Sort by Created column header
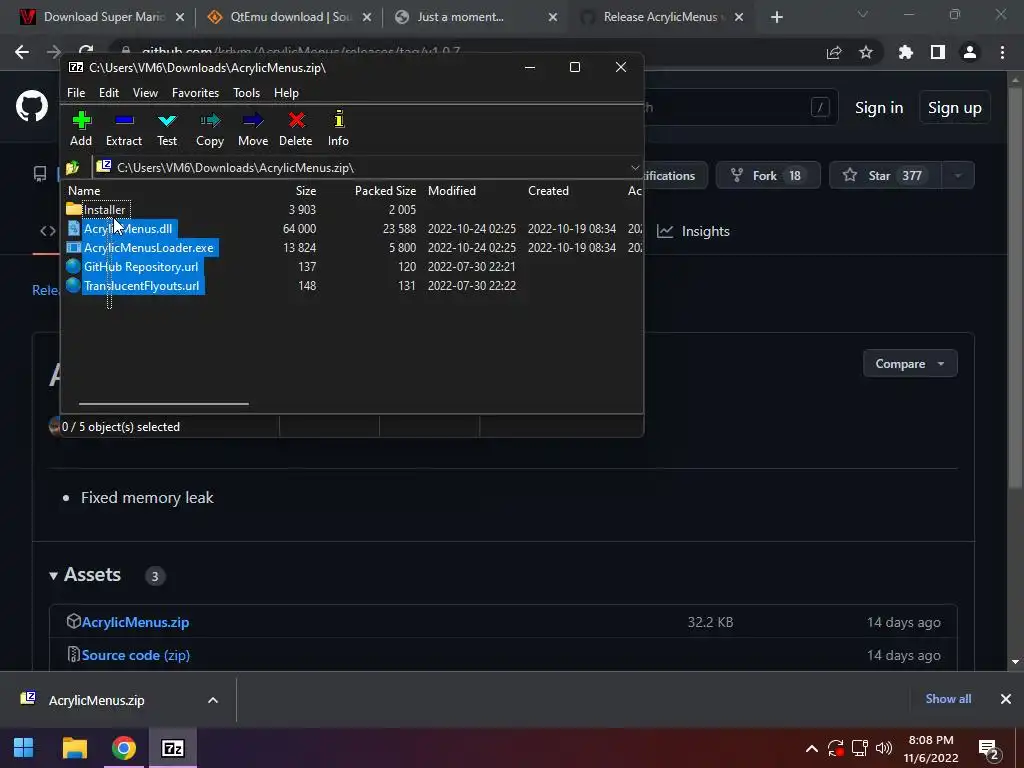Viewport: 1024px width, 768px height. [x=549, y=191]
